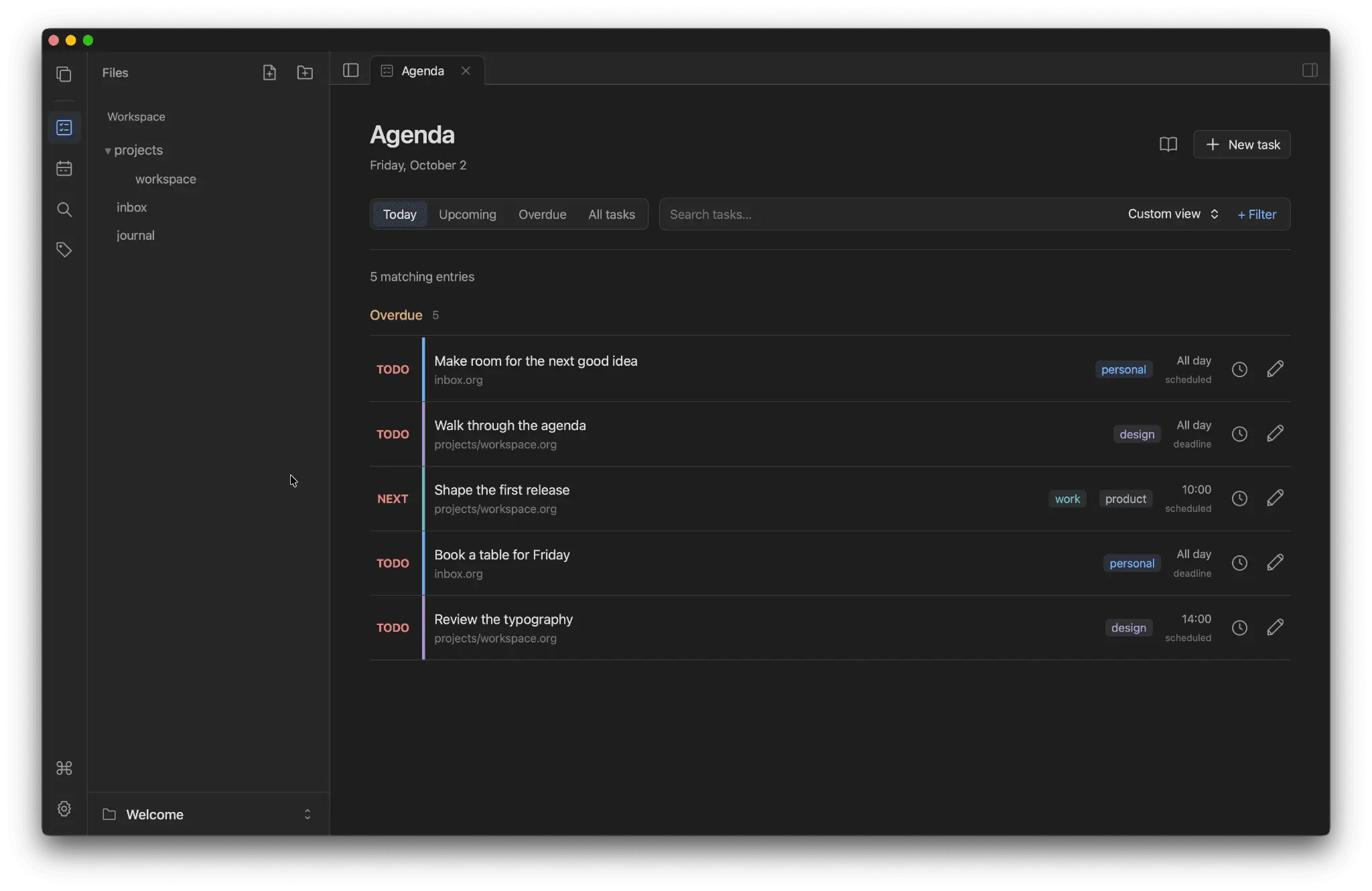
Task: Open the workspace file in the tree
Action: pyautogui.click(x=165, y=179)
